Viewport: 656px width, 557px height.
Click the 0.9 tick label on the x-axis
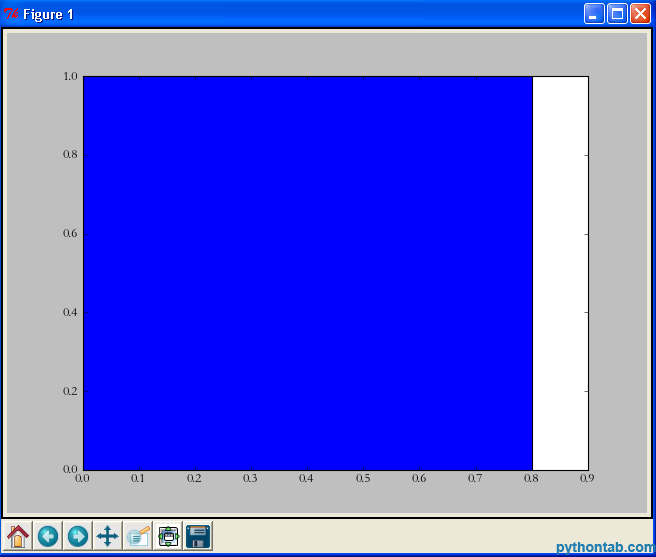point(588,478)
